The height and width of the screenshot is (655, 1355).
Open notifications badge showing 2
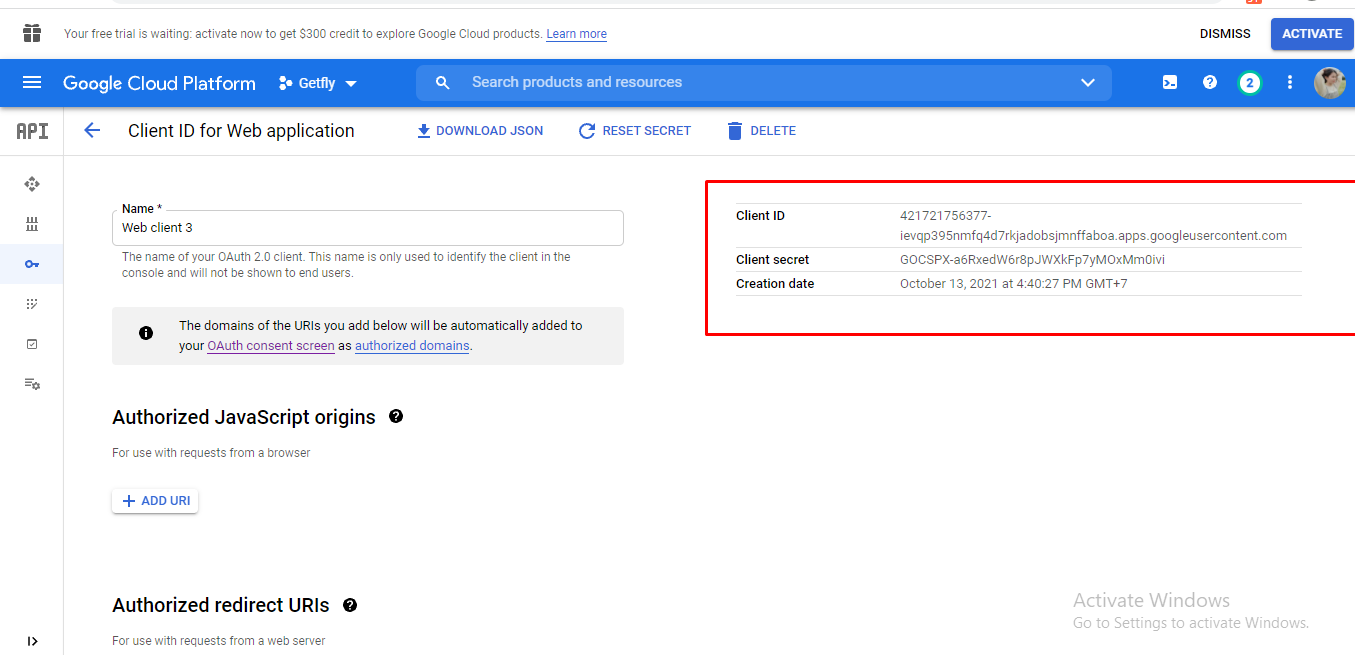point(1249,83)
